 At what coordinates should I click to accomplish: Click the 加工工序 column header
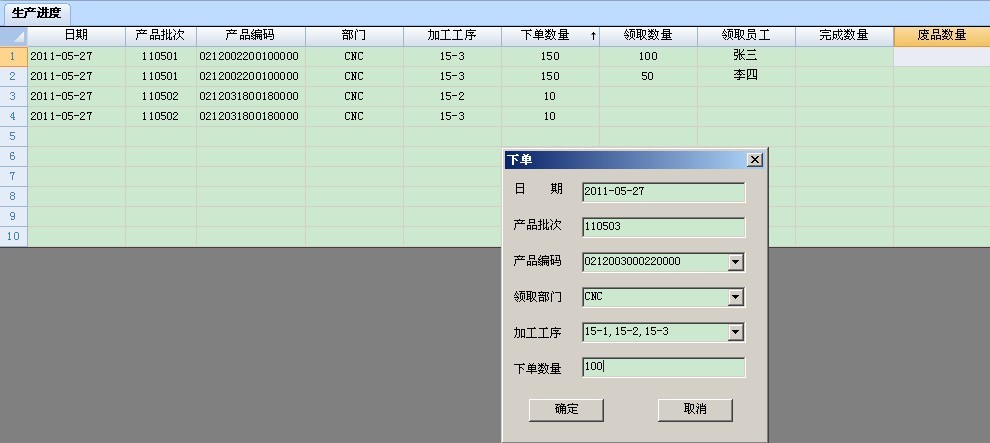click(x=452, y=36)
